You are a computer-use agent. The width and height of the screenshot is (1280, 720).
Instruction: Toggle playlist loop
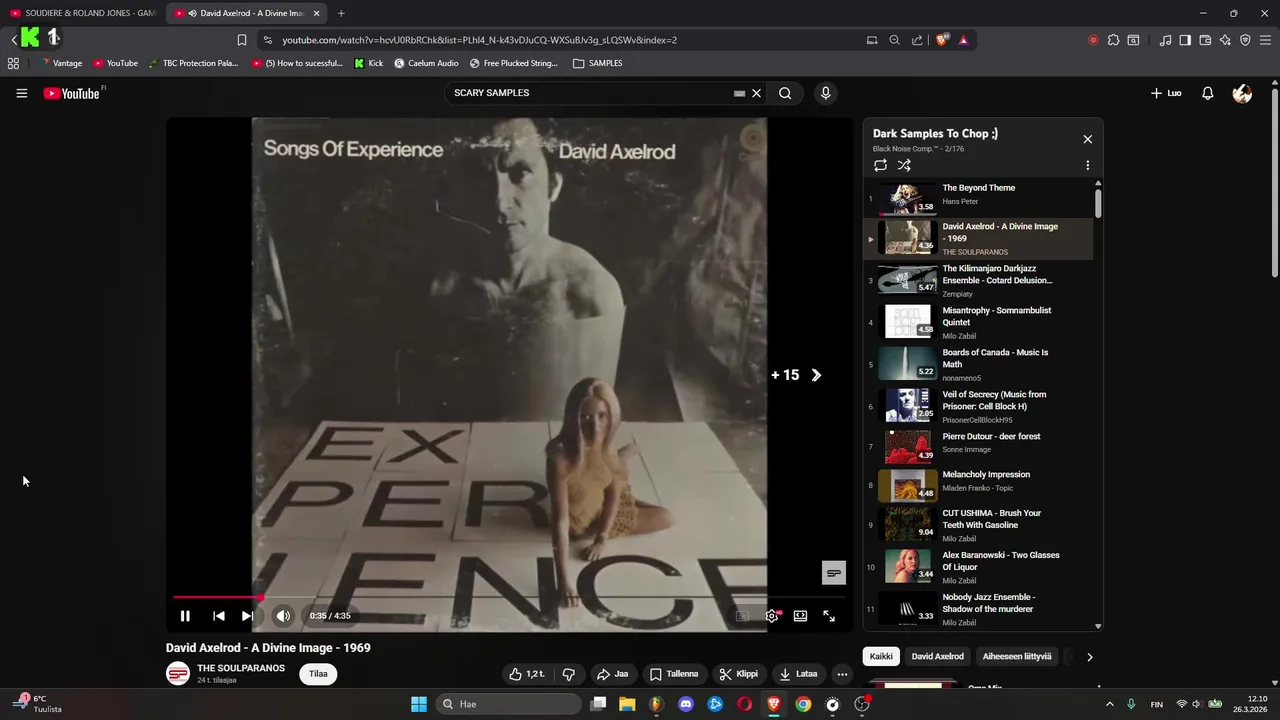point(880,165)
